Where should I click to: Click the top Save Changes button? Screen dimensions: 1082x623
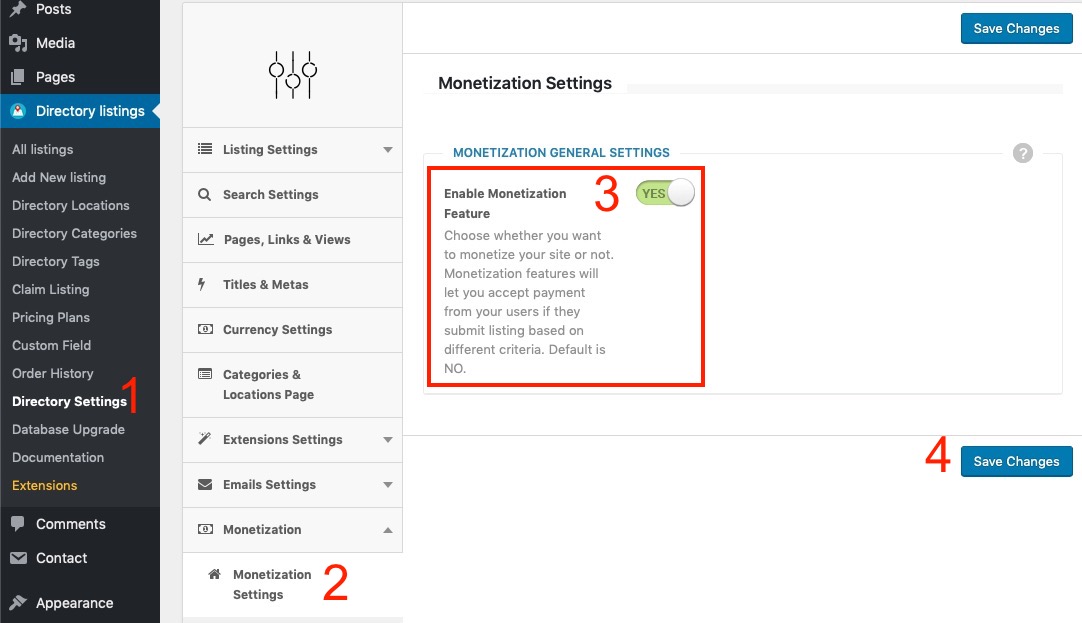click(1016, 28)
